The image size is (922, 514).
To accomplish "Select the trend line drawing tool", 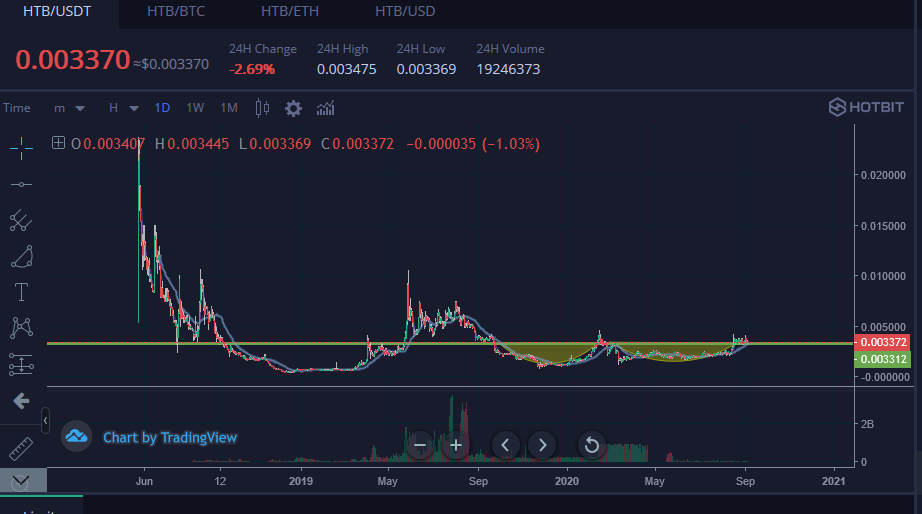I will click(21, 185).
